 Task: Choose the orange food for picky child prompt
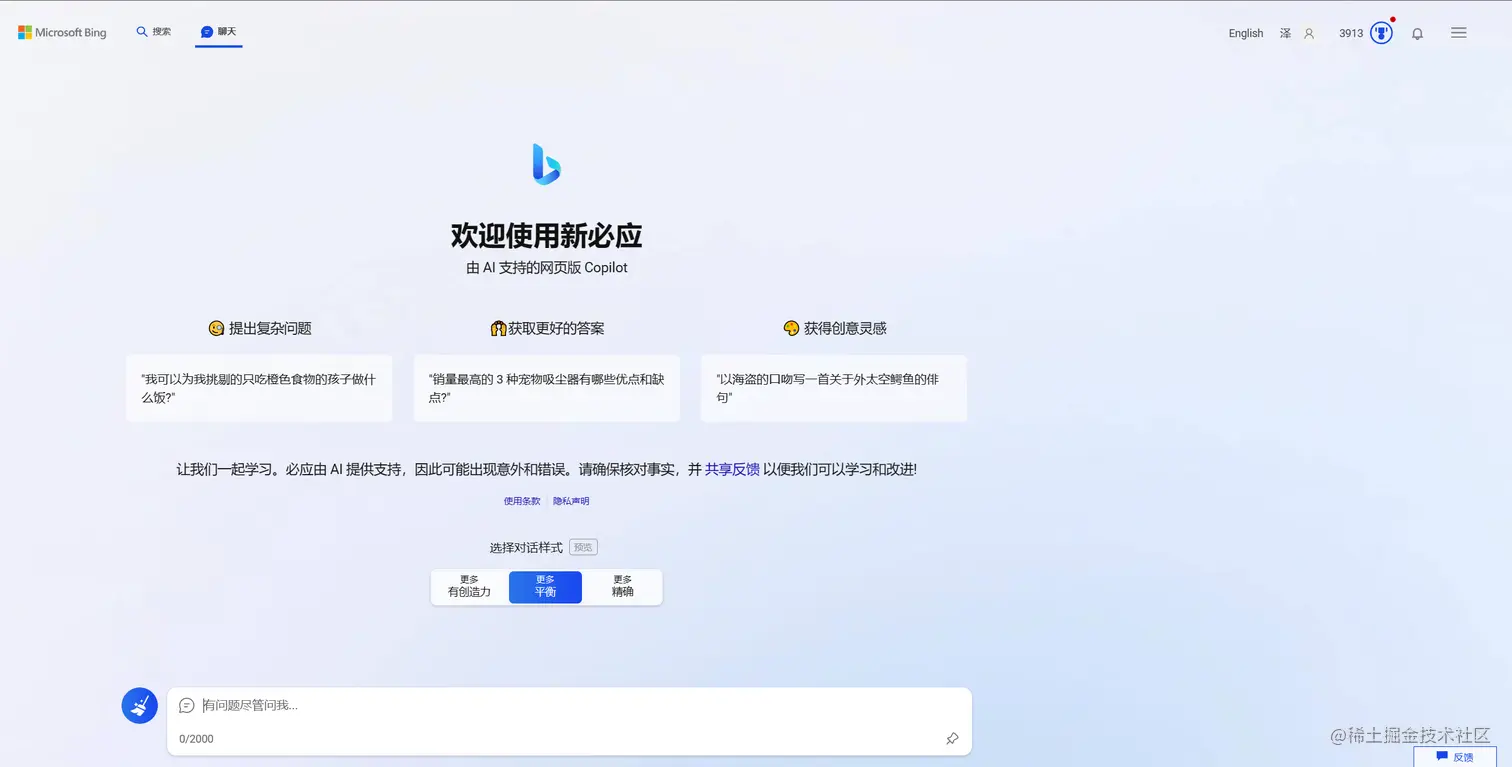[259, 388]
